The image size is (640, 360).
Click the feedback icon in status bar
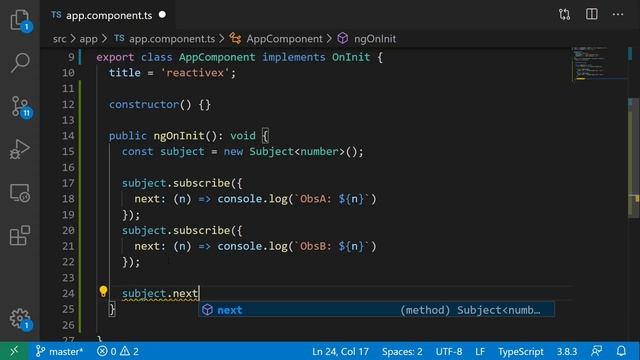[596, 351]
